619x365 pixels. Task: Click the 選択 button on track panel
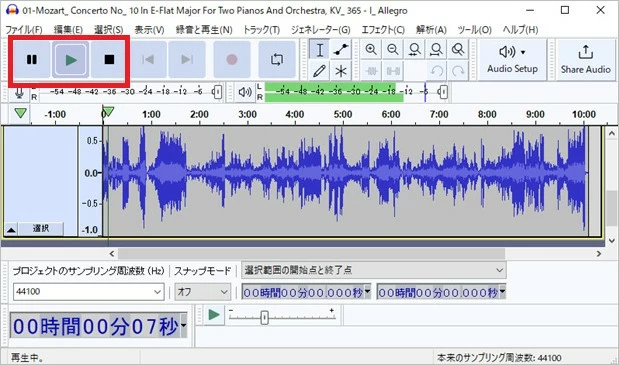coord(41,228)
